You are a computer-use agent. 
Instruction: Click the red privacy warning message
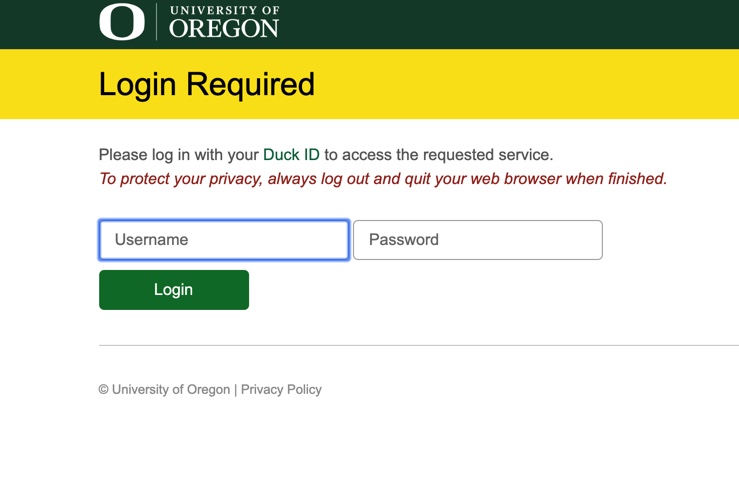point(383,179)
